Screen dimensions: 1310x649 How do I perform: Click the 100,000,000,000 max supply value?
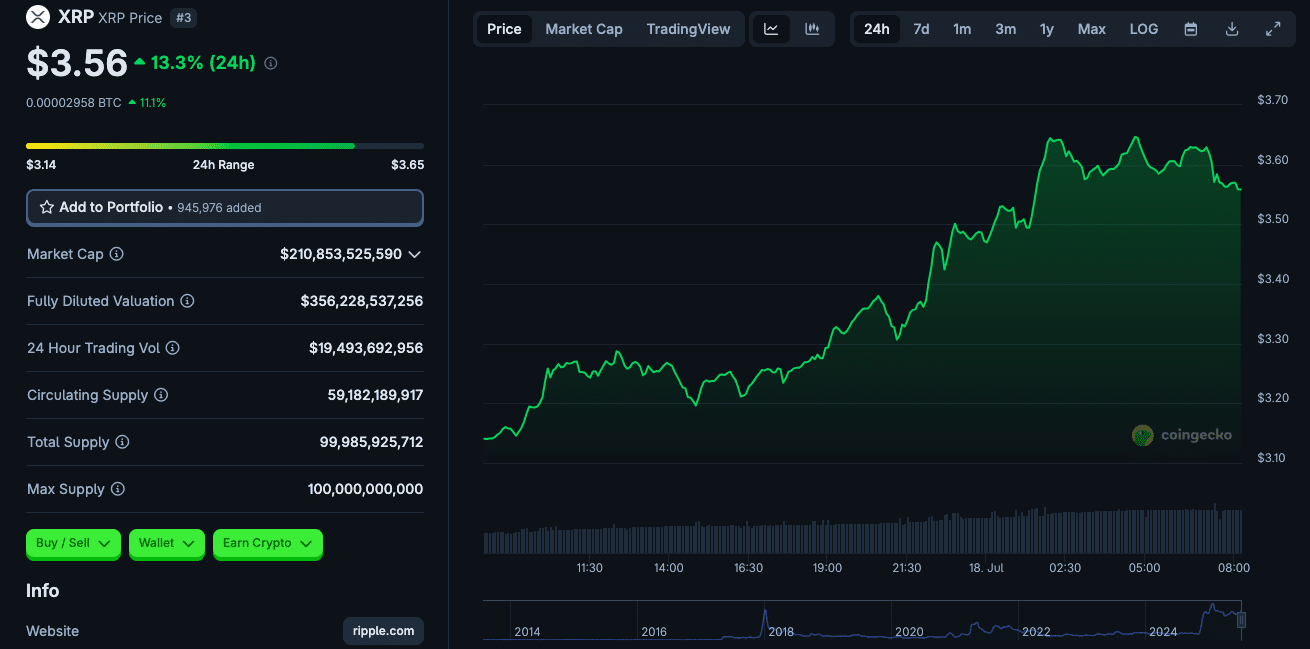(x=365, y=489)
